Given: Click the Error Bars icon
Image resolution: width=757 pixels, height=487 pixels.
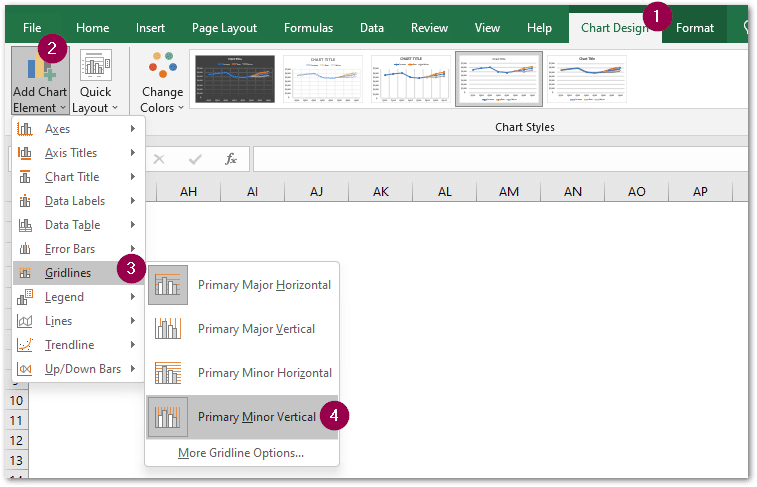Looking at the screenshot, I should coord(26,249).
